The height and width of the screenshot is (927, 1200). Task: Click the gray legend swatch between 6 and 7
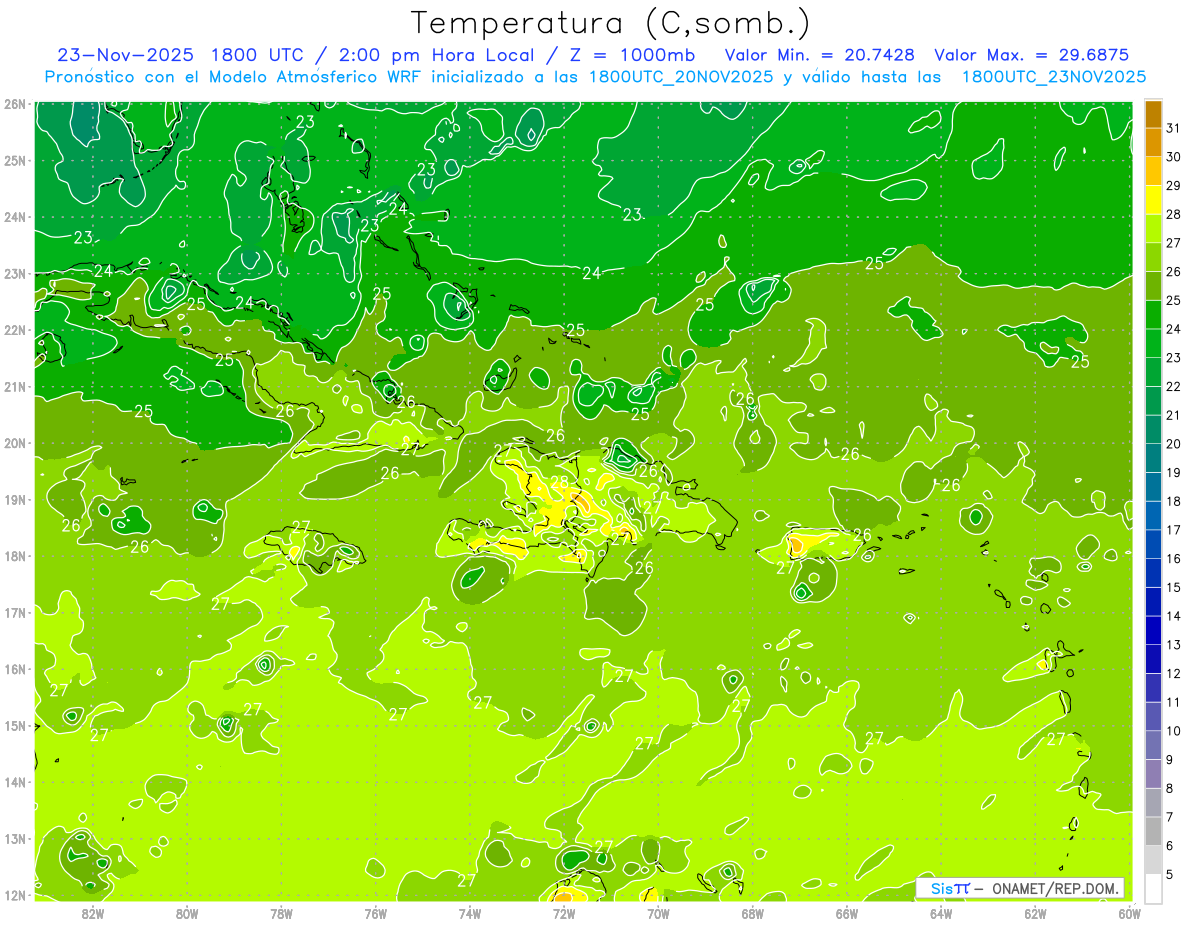1153,831
